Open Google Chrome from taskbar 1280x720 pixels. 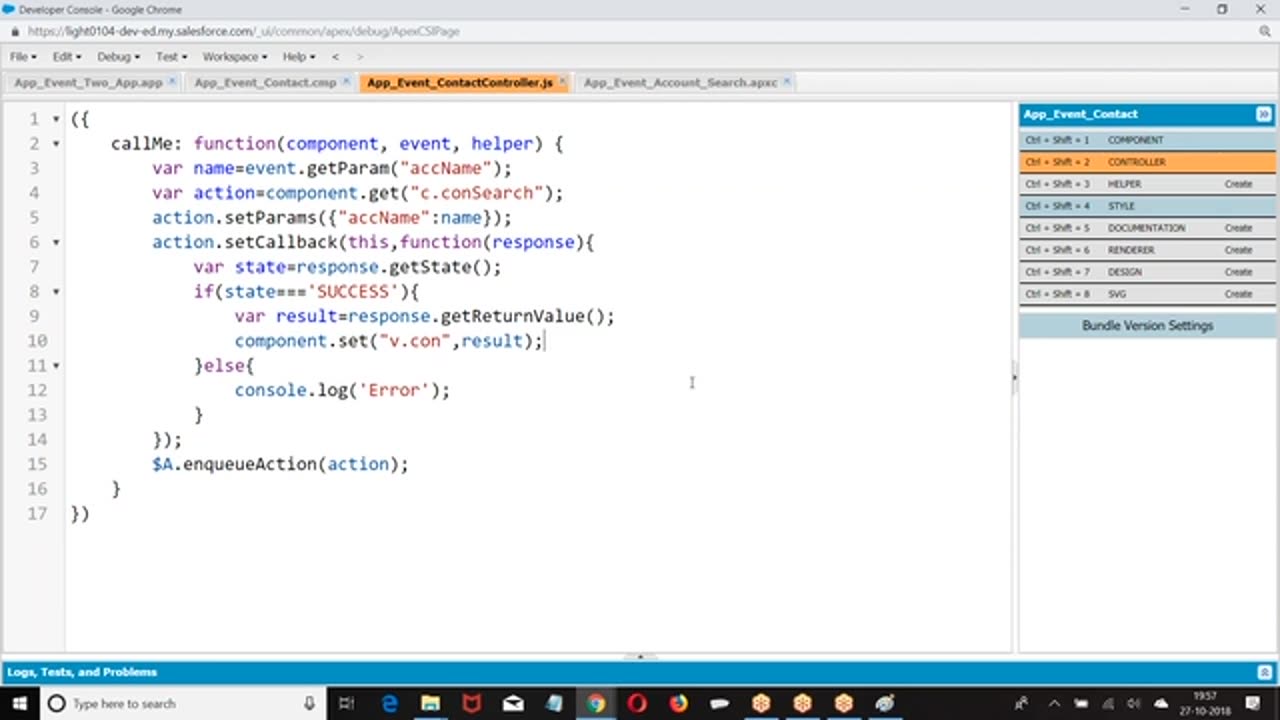tap(596, 703)
